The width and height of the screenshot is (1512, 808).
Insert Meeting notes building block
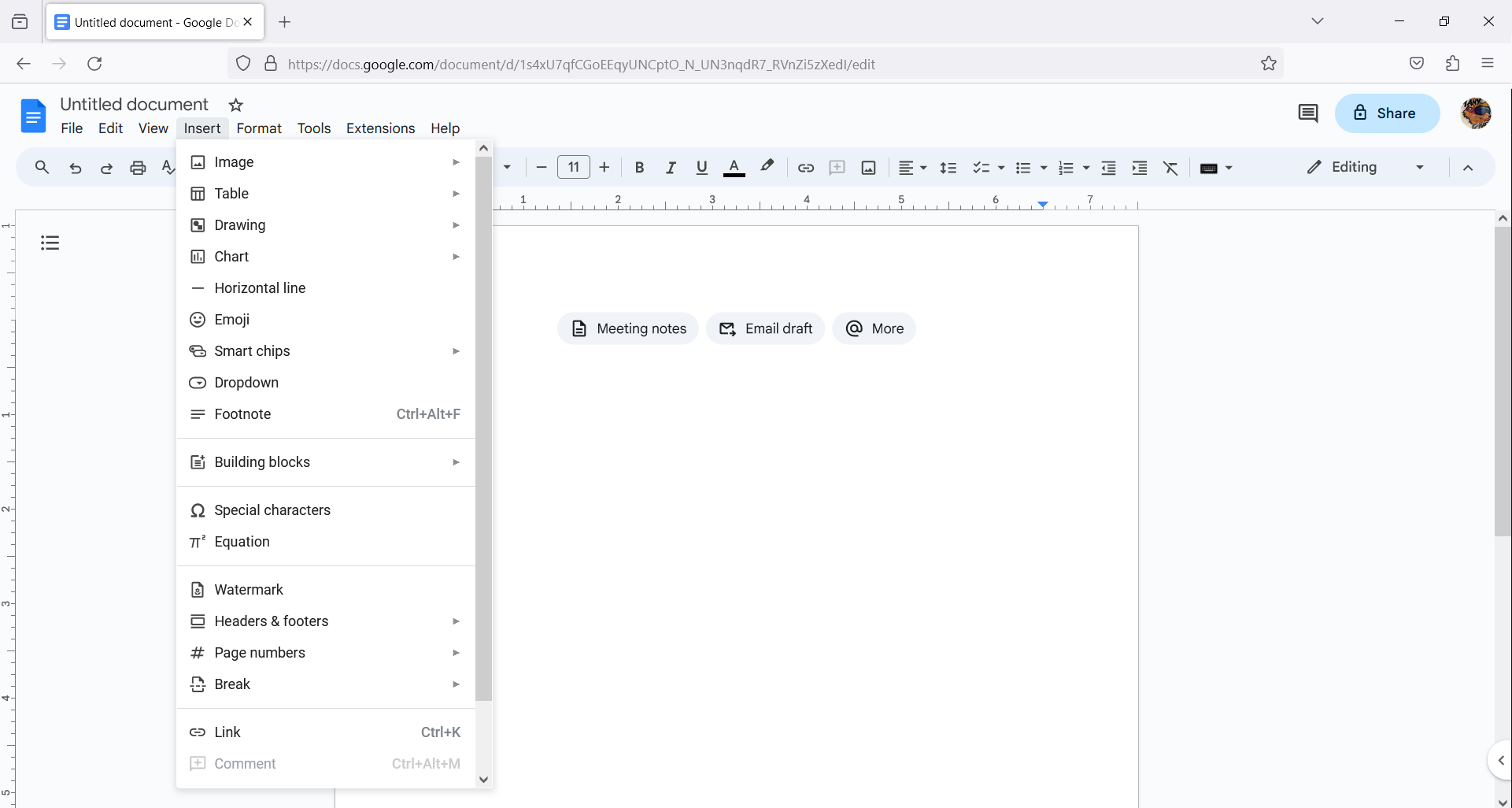[627, 328]
